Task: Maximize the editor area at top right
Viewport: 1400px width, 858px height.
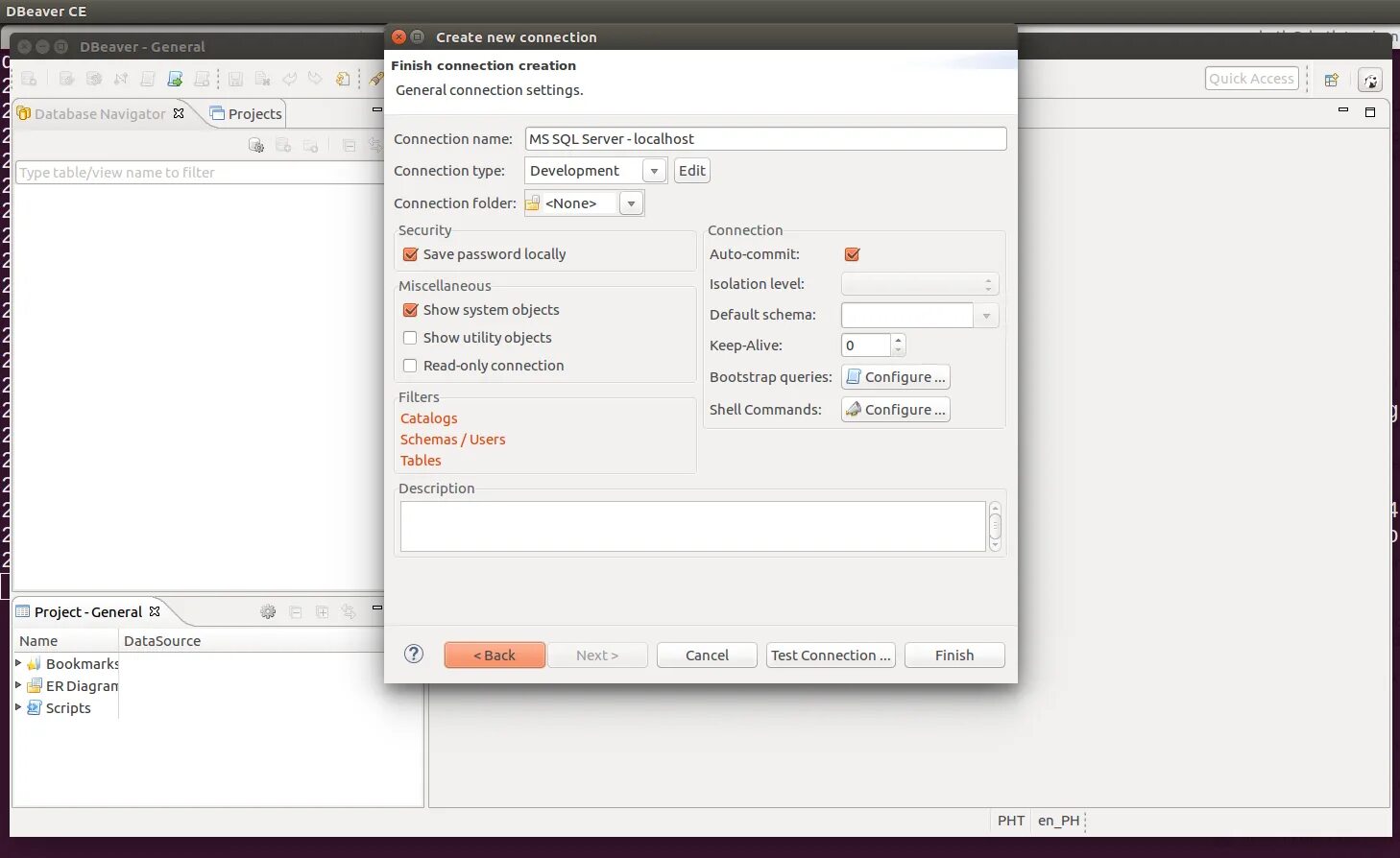Action: coord(1370,111)
